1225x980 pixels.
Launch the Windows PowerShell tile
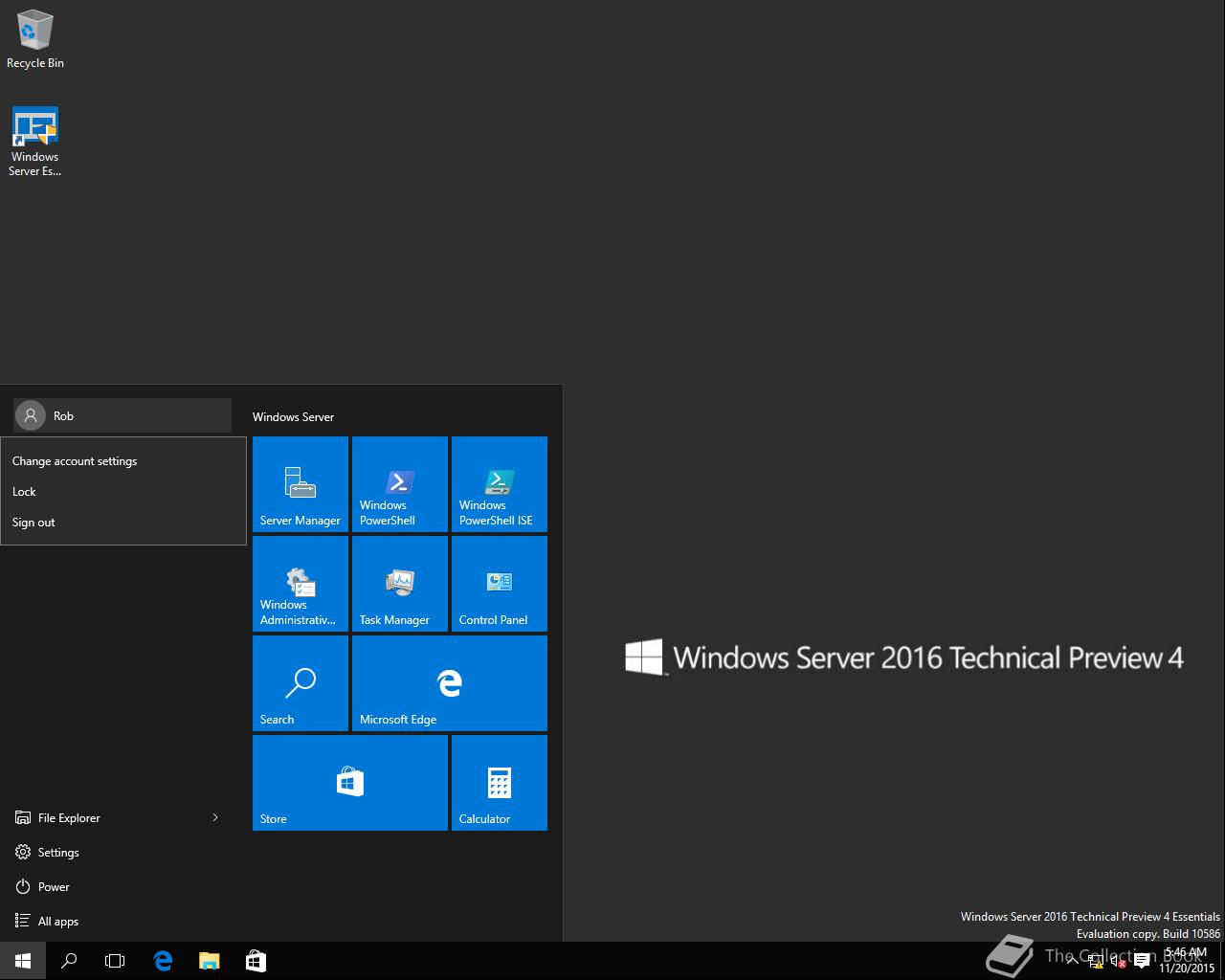coord(400,484)
